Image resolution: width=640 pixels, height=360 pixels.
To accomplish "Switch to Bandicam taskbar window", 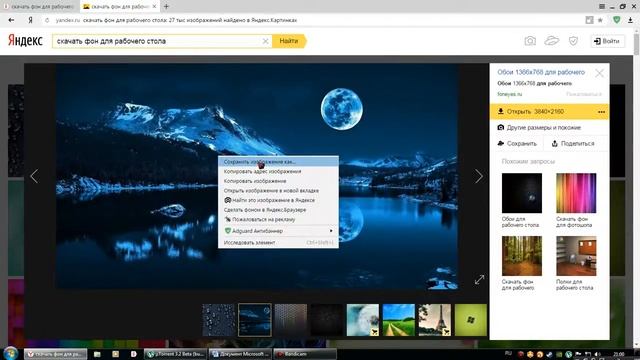I will click(304, 354).
